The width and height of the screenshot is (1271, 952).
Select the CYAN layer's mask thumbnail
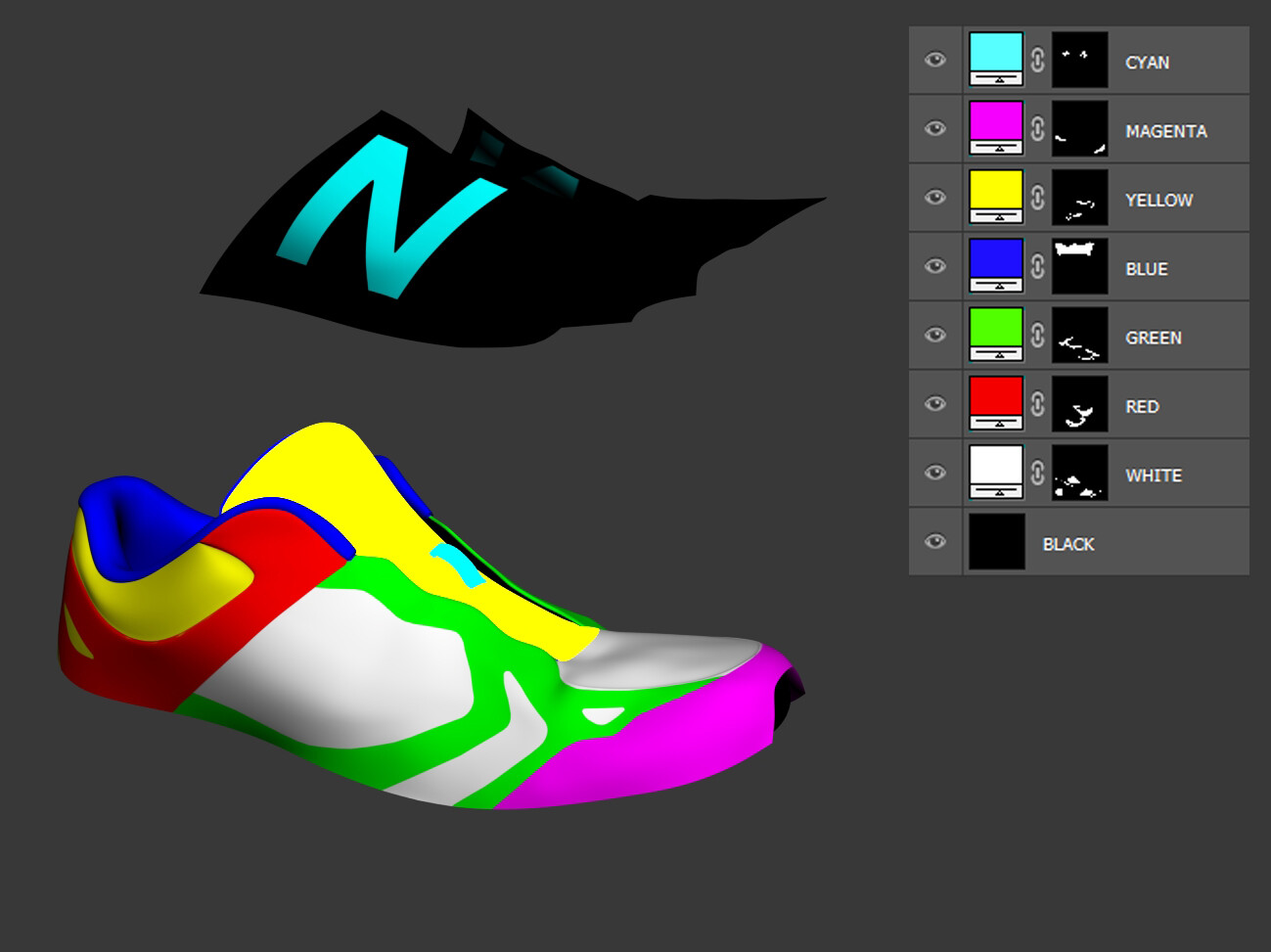tap(1080, 60)
